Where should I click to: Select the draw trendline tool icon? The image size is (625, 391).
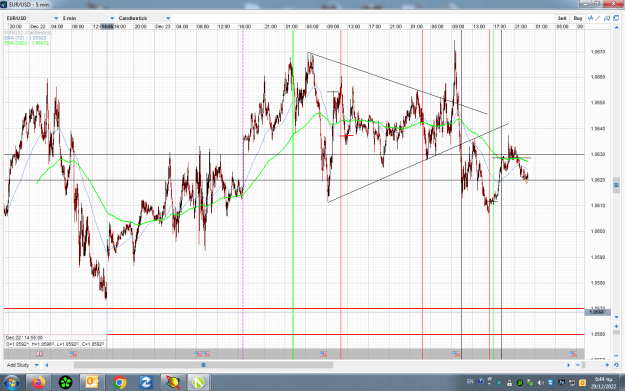[x=598, y=18]
